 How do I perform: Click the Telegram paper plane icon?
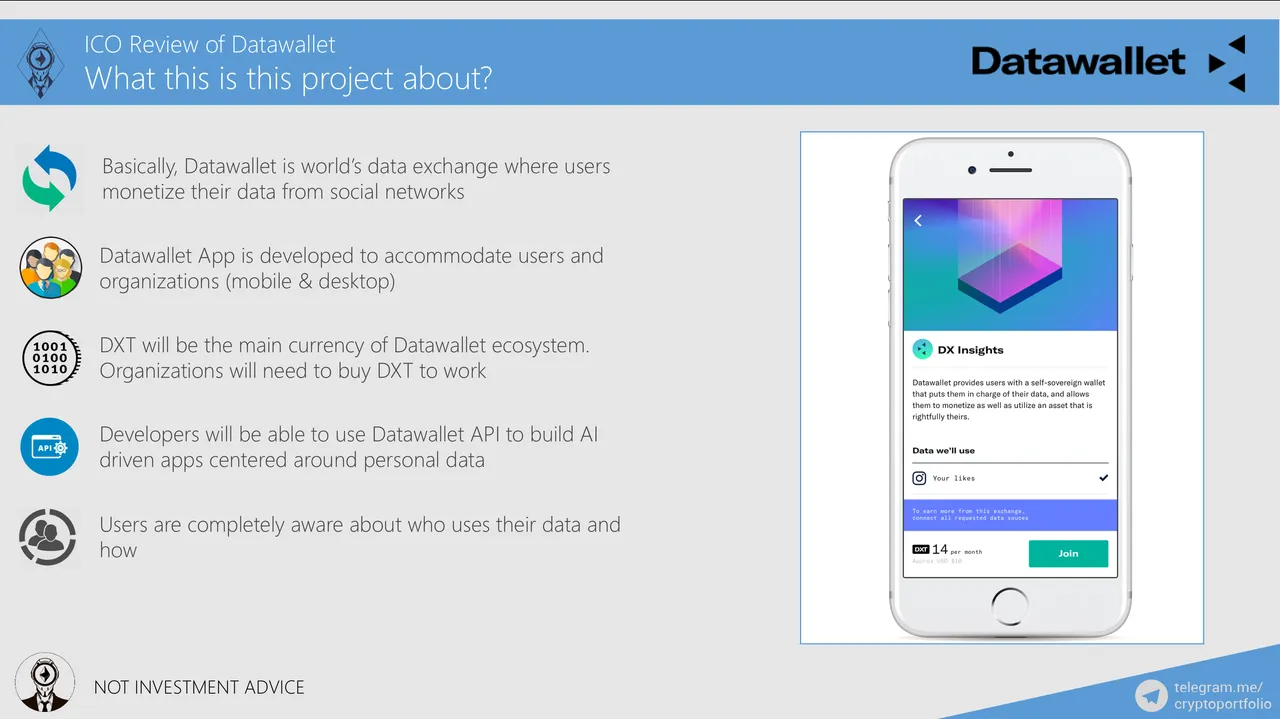tap(1152, 695)
